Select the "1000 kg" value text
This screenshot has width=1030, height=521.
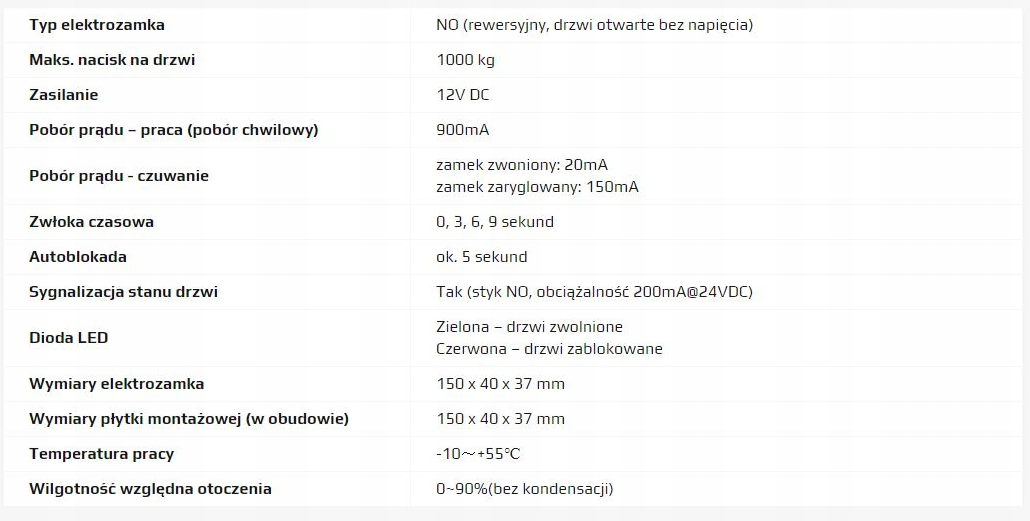point(465,60)
